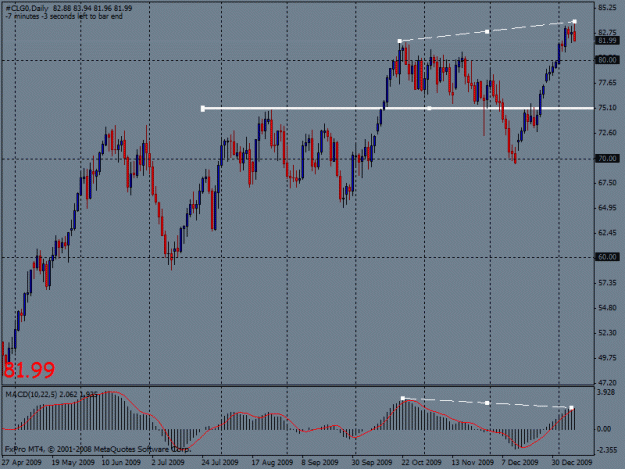Click the 30 Dec 2009 date label
The height and width of the screenshot is (469, 625).
(572, 462)
